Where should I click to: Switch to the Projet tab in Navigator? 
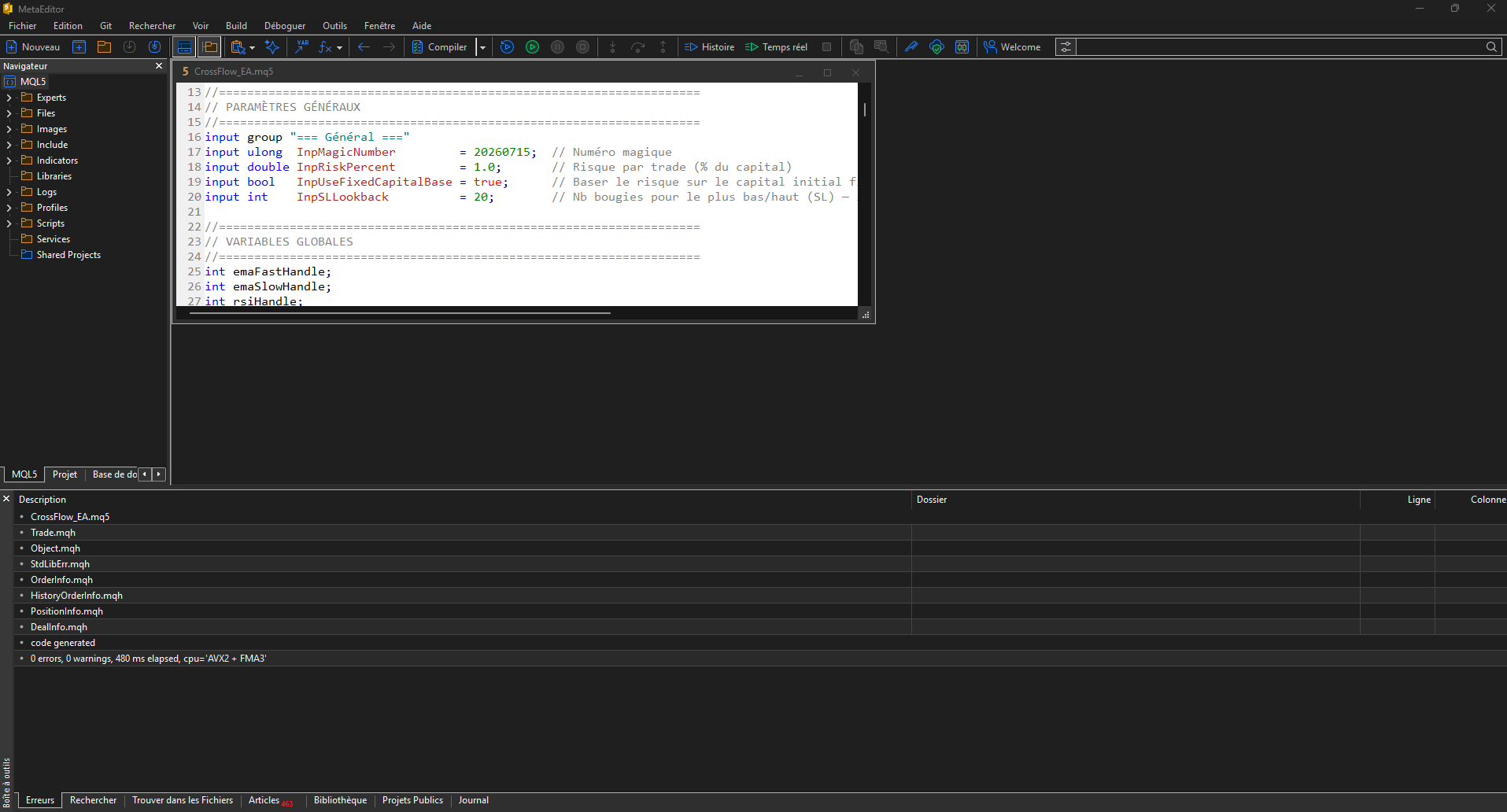coord(65,474)
